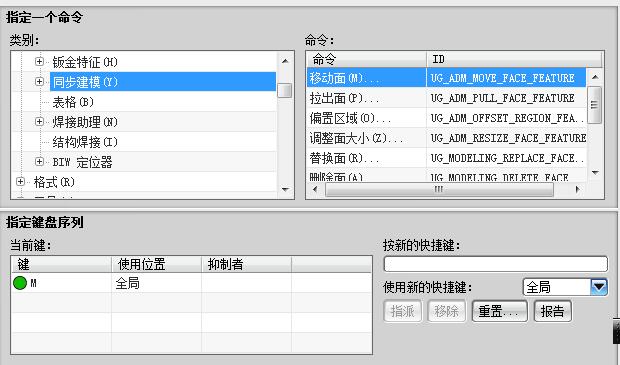Select the 替换面(R)... command

click(344, 158)
